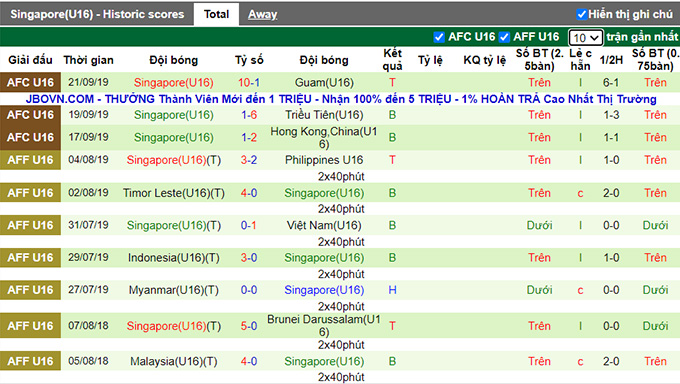Uncheck the AFC U16 filter checkbox
The image size is (680, 384).
(439, 37)
